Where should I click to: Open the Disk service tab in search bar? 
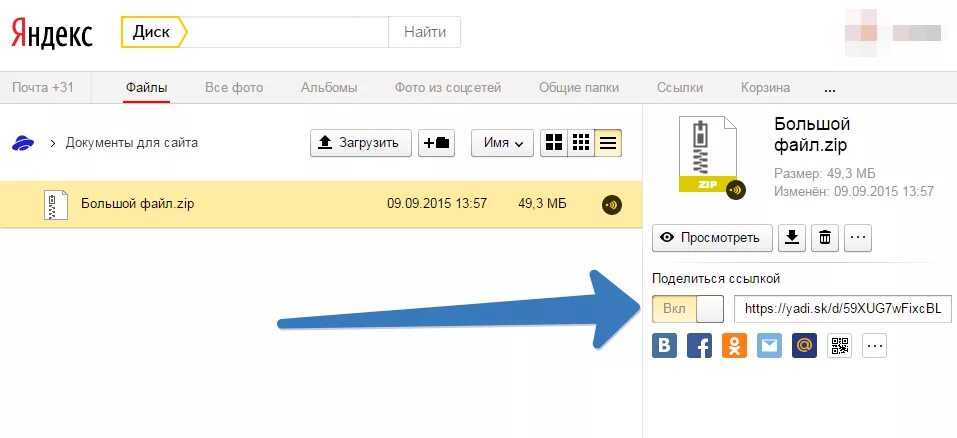[153, 32]
